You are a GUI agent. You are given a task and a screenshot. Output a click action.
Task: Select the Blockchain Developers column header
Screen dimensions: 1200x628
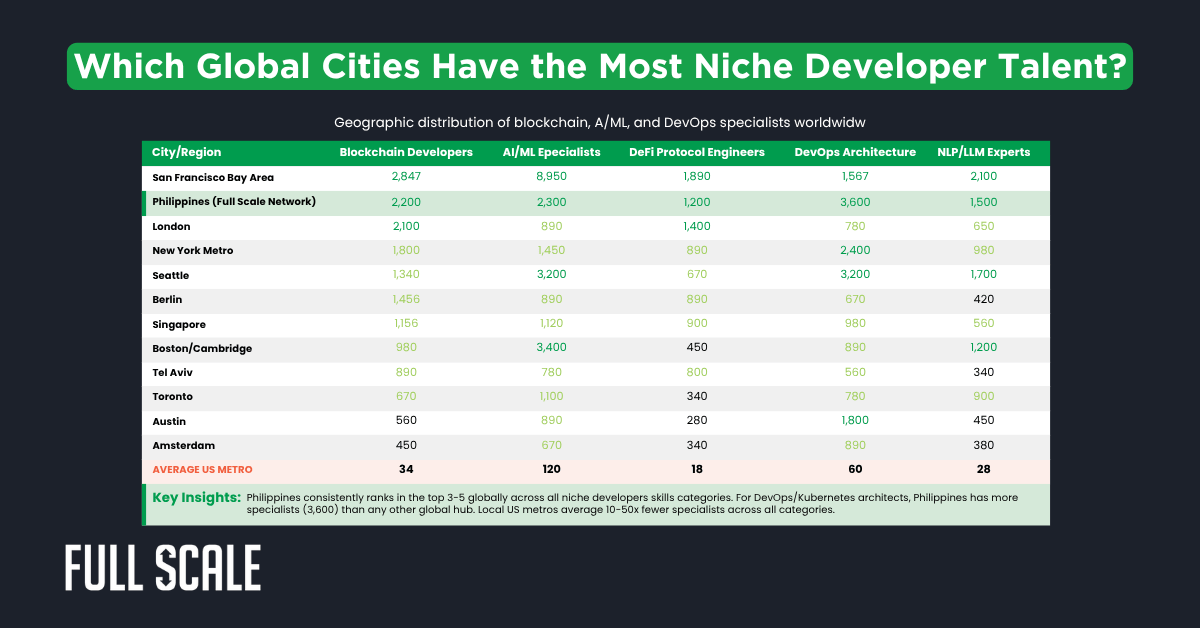point(406,153)
